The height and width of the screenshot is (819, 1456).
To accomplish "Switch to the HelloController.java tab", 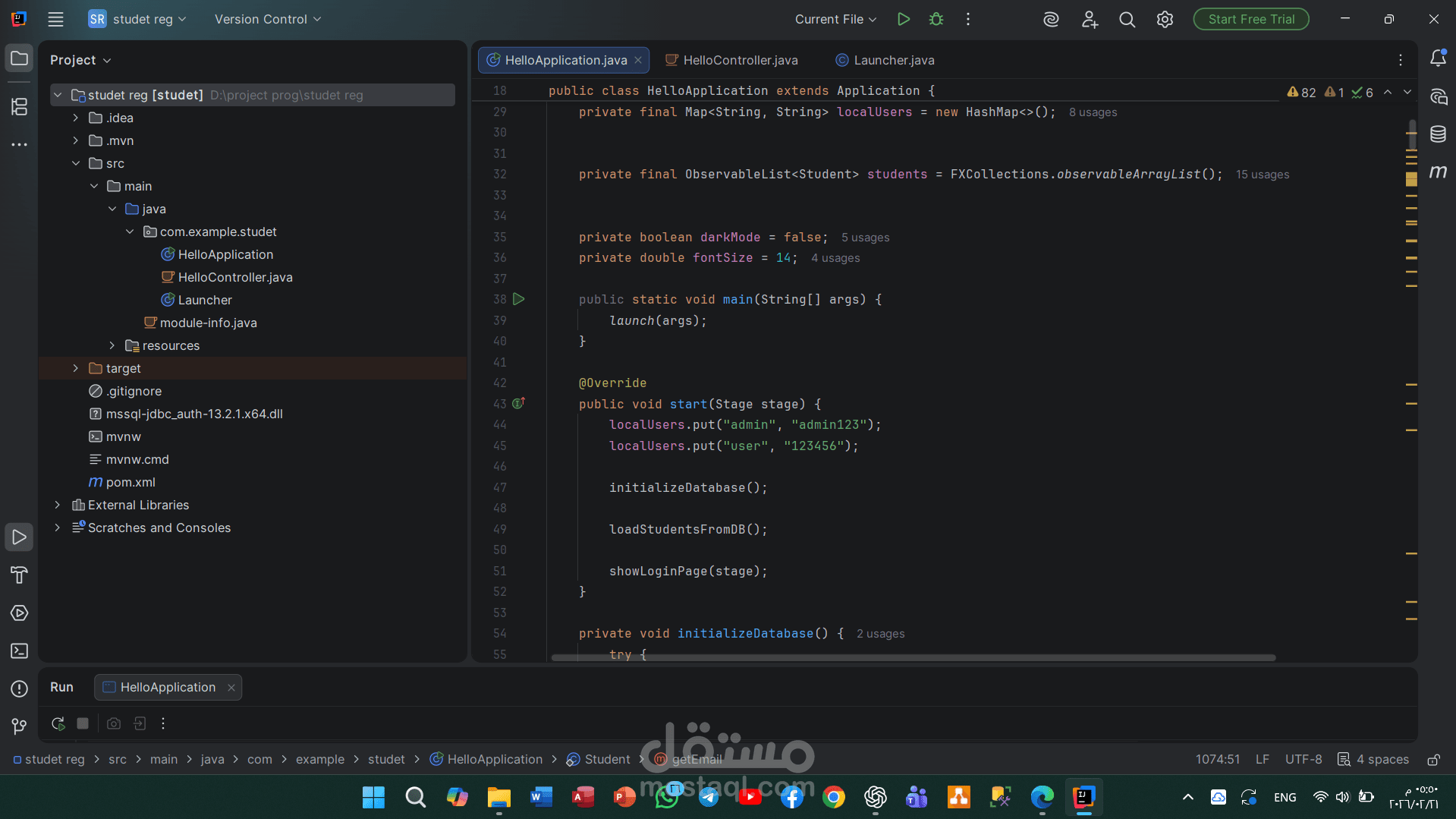I will (x=731, y=60).
